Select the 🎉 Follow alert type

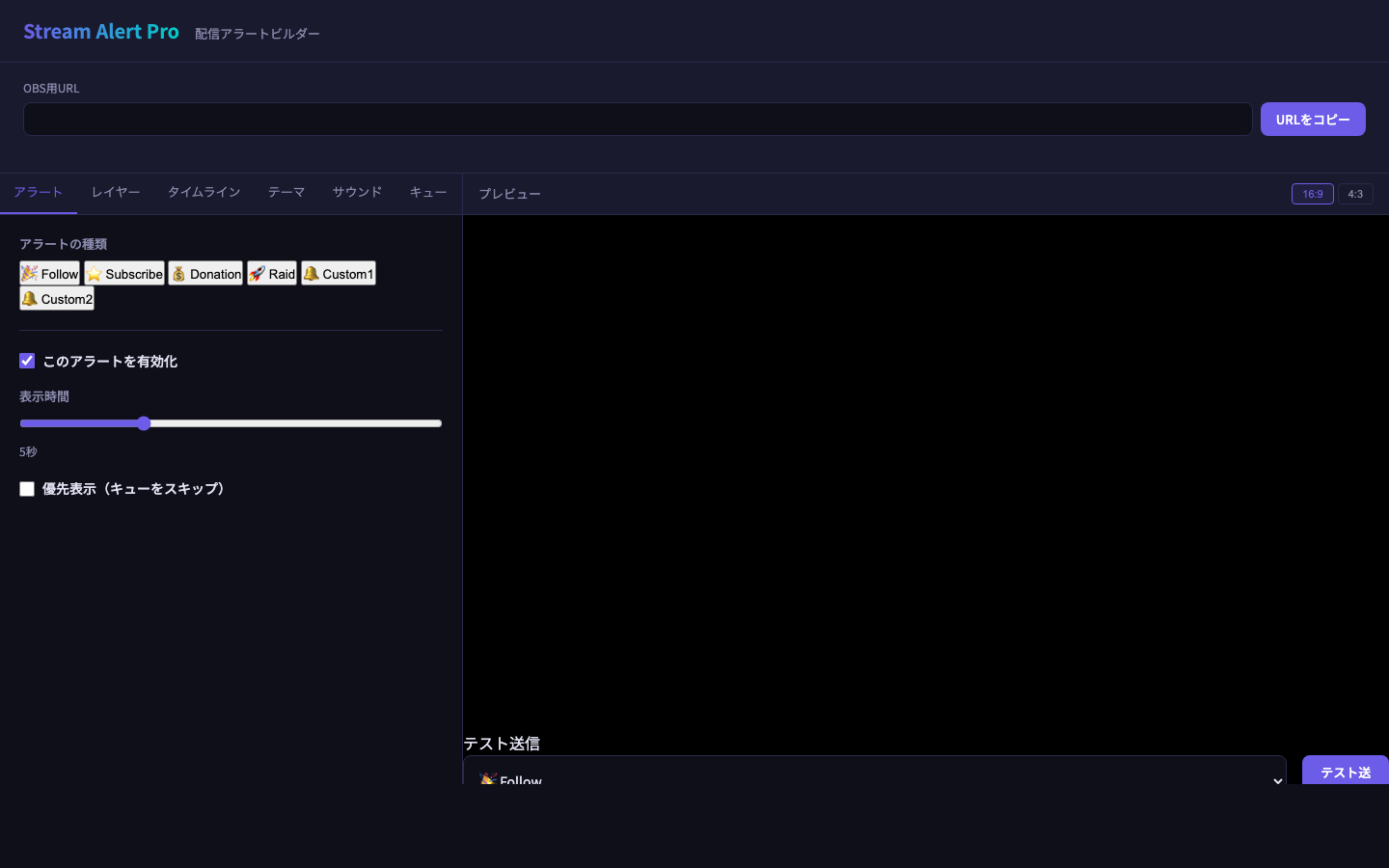click(49, 273)
